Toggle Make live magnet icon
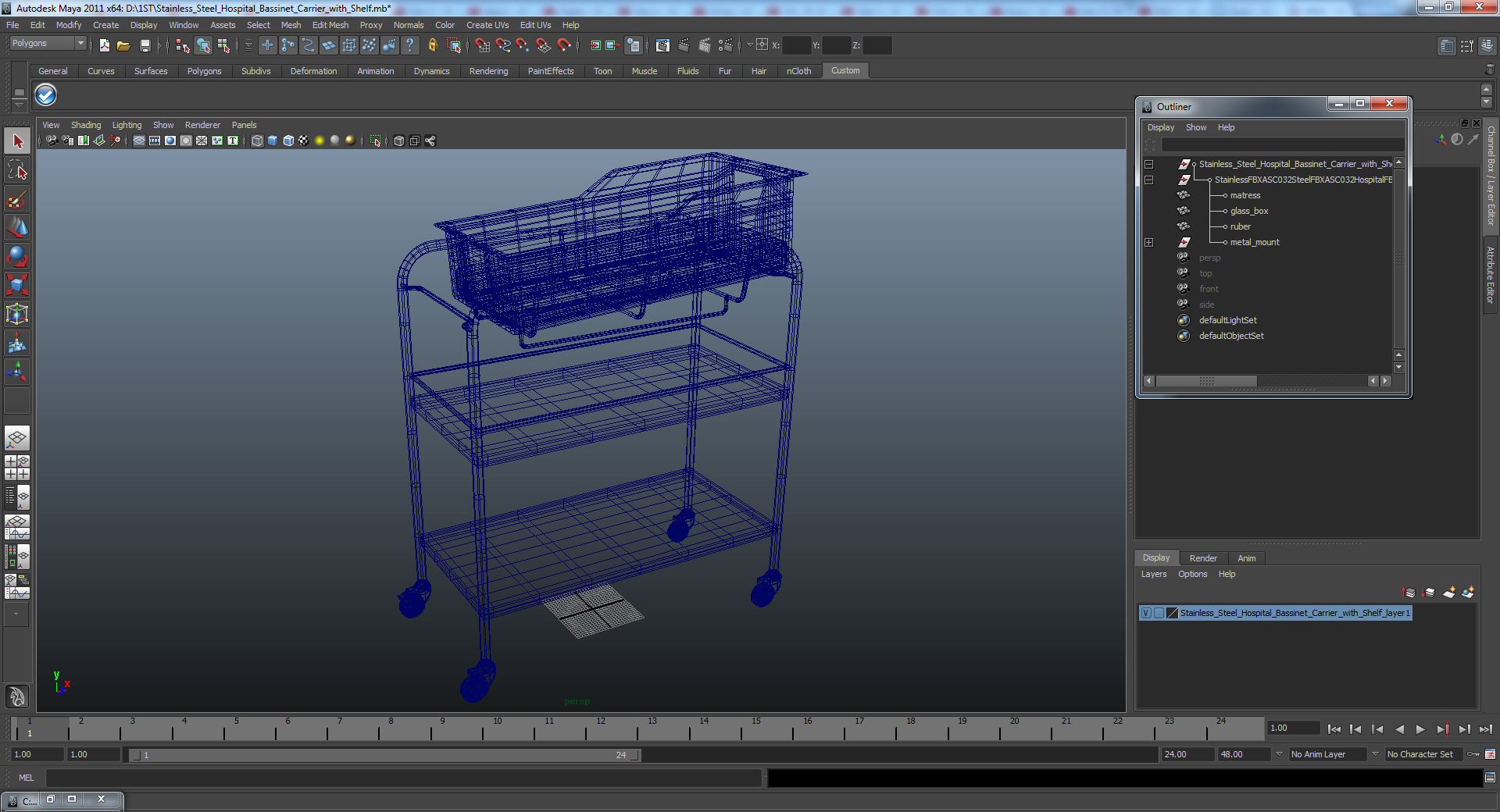Image resolution: width=1500 pixels, height=812 pixels. [x=564, y=45]
